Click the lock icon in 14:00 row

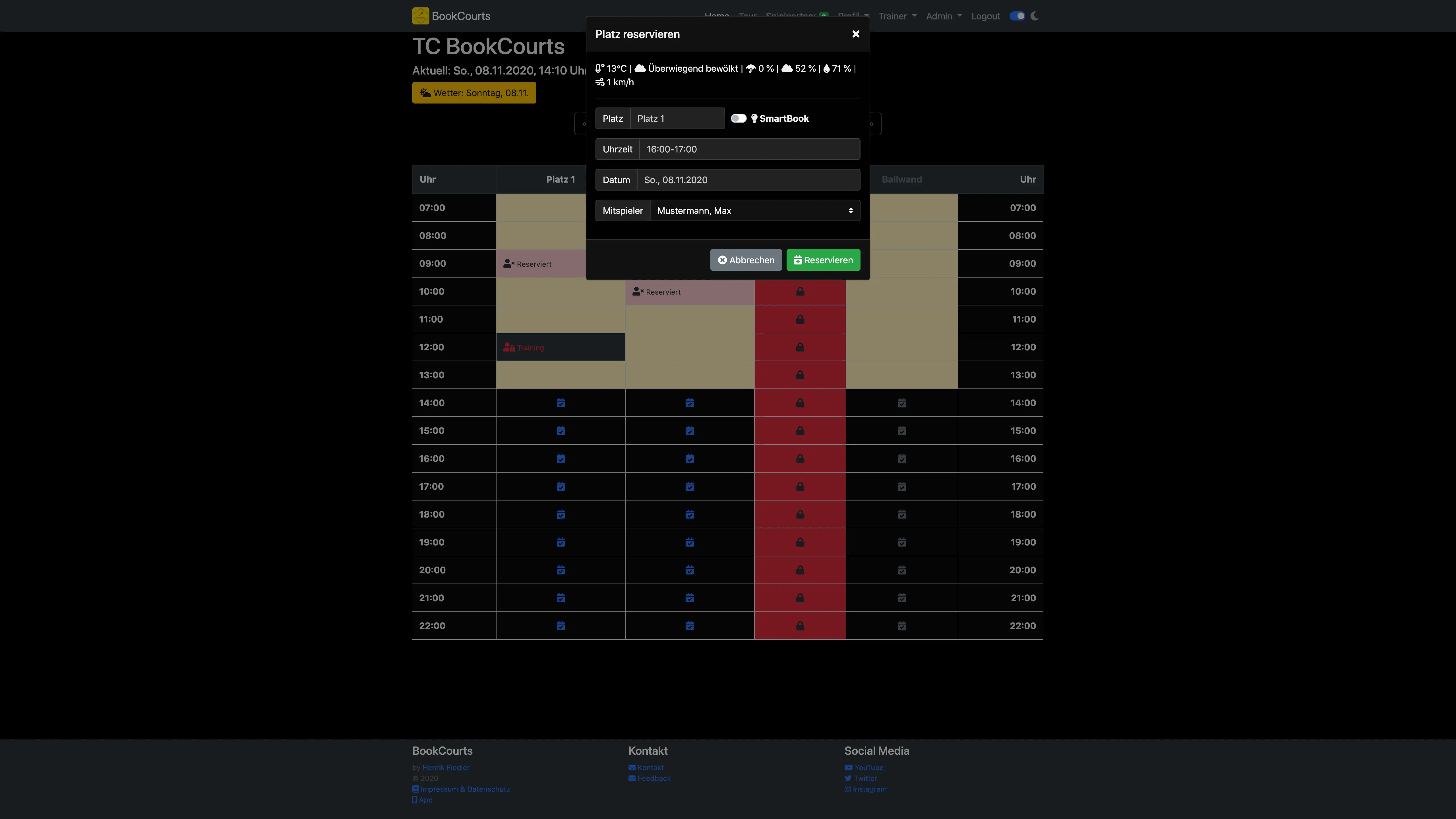[800, 403]
